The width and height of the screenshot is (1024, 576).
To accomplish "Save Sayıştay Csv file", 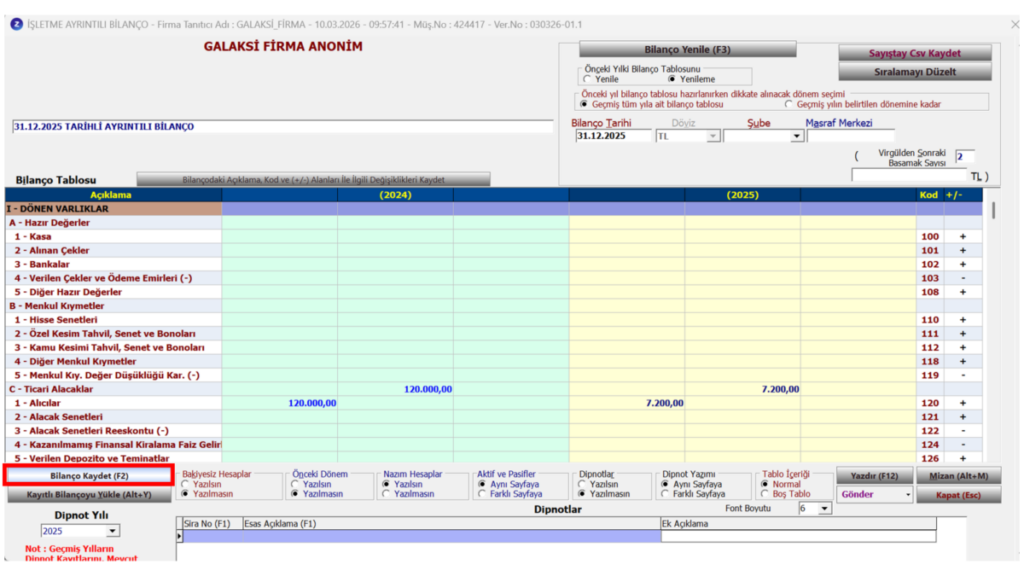I will tap(914, 53).
